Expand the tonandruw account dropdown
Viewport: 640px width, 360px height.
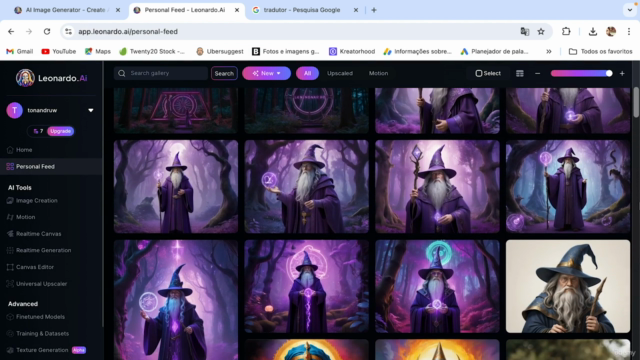click(91, 110)
